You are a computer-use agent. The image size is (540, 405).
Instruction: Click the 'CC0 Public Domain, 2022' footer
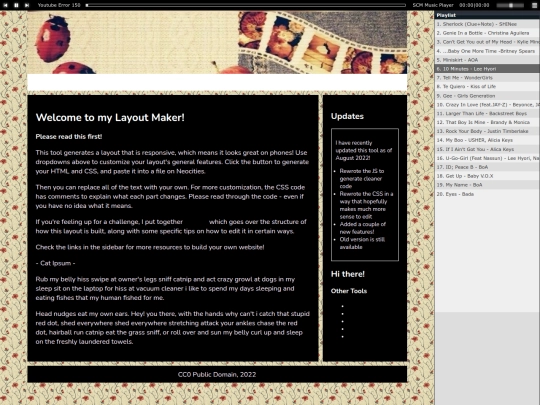click(217, 375)
